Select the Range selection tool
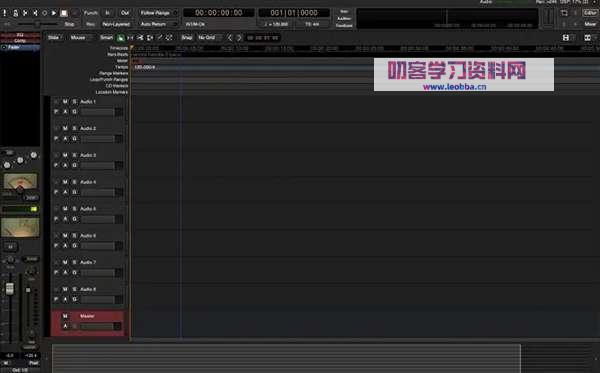600x373 pixels. [x=130, y=37]
